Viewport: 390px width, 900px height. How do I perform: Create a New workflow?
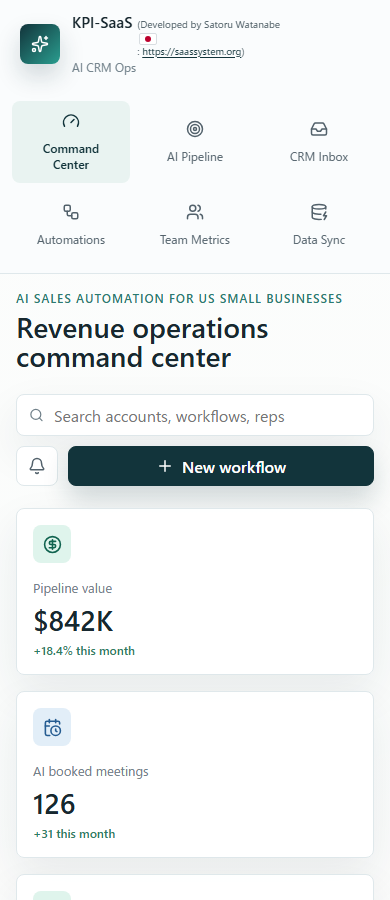point(221,466)
